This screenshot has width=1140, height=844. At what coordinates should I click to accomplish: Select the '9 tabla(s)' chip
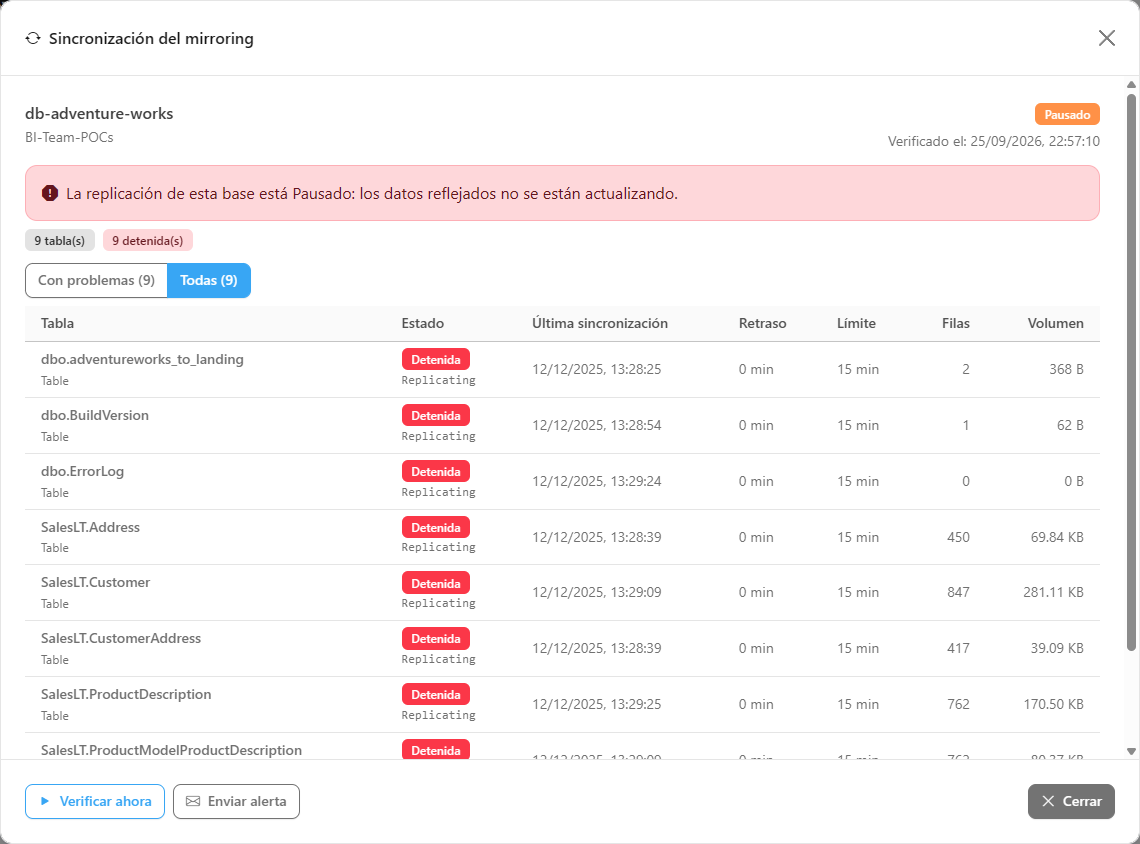[60, 241]
